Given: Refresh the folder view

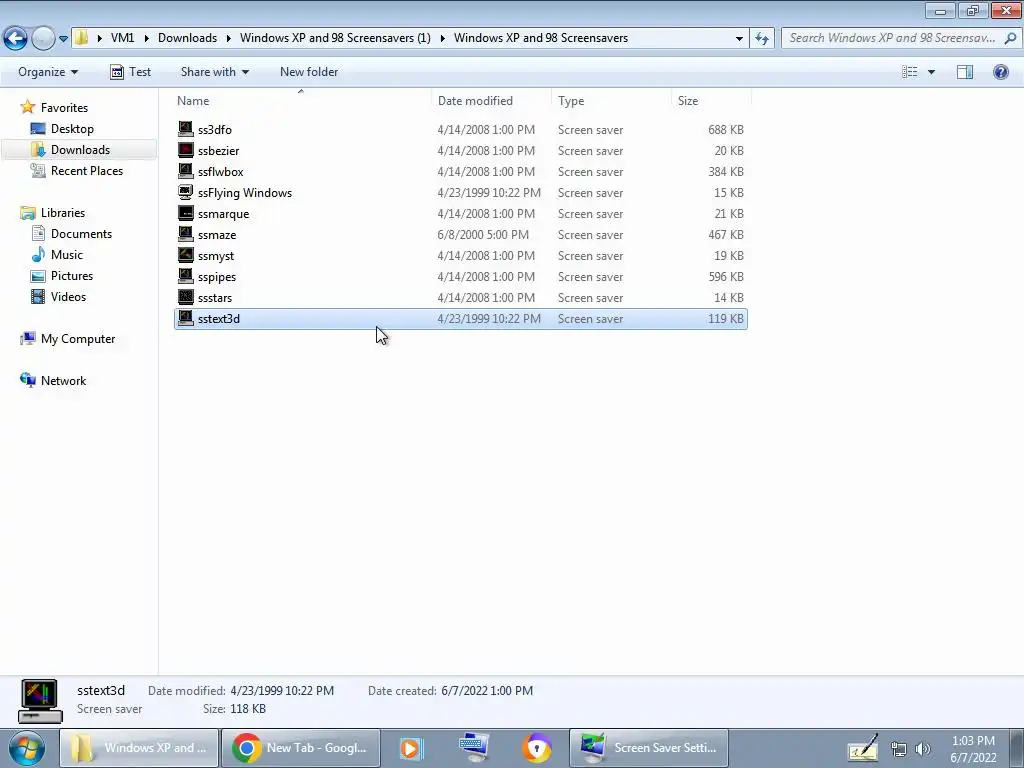Looking at the screenshot, I should point(762,38).
